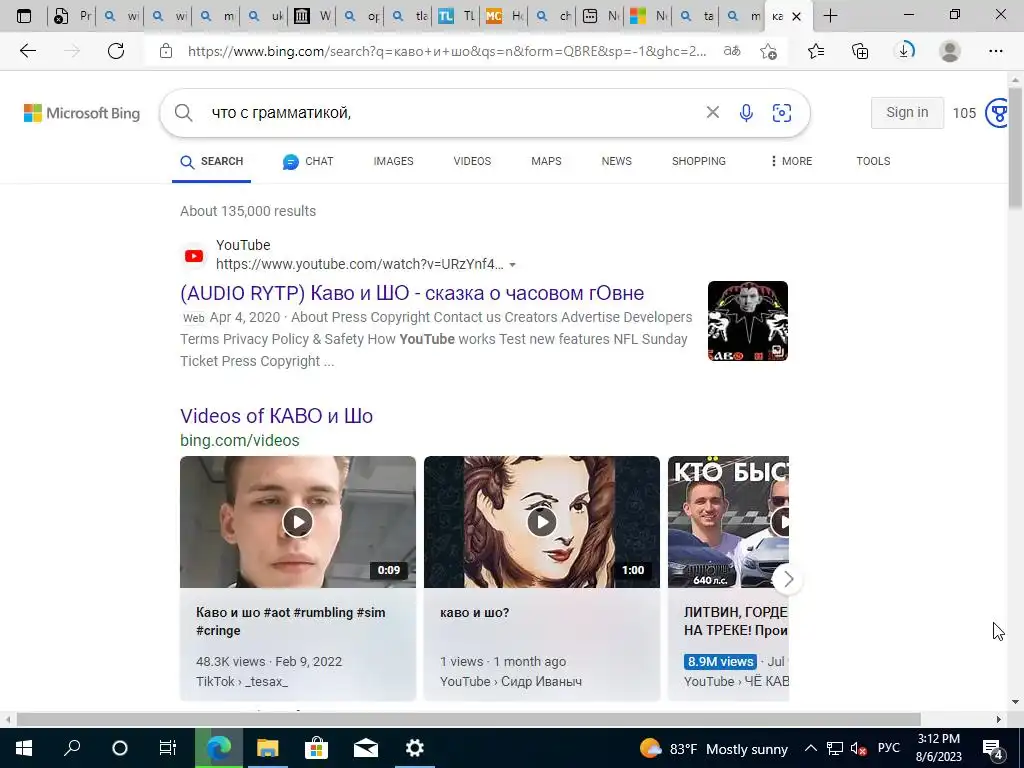This screenshot has width=1024, height=768.
Task: Close the current active tab
Action: 796,16
